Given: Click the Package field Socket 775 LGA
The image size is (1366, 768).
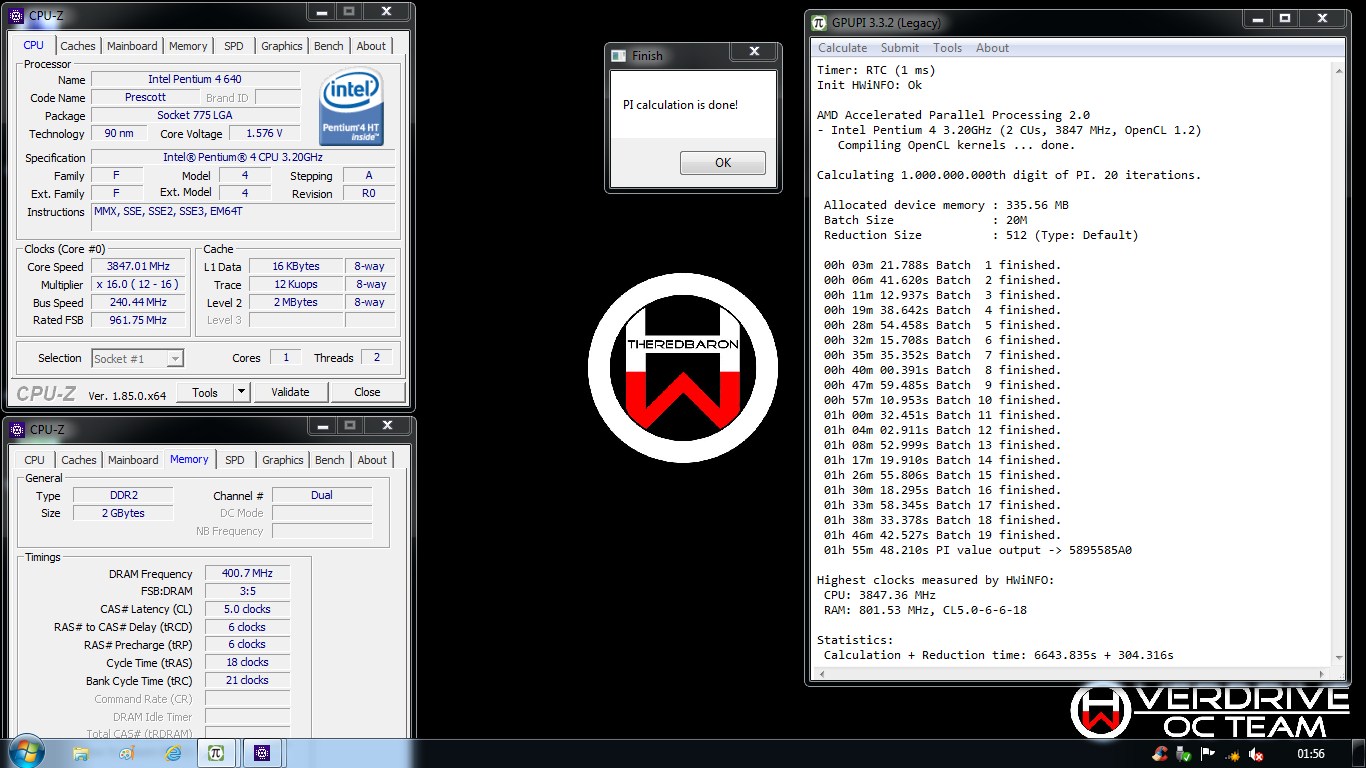Looking at the screenshot, I should (195, 116).
